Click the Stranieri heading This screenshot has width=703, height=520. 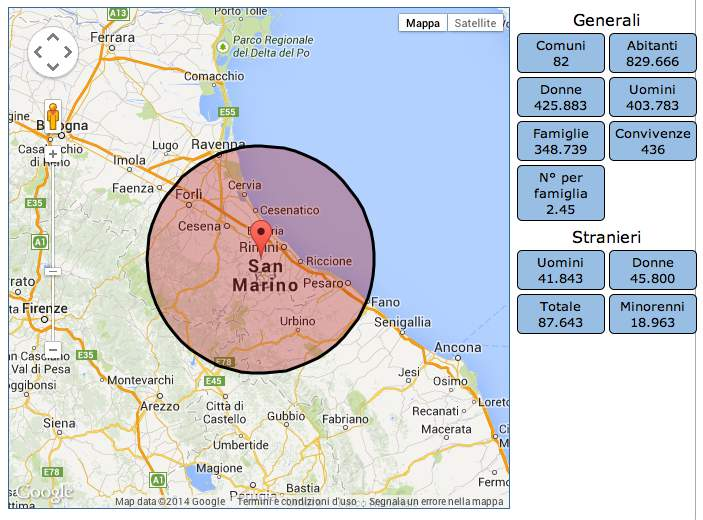(x=606, y=237)
